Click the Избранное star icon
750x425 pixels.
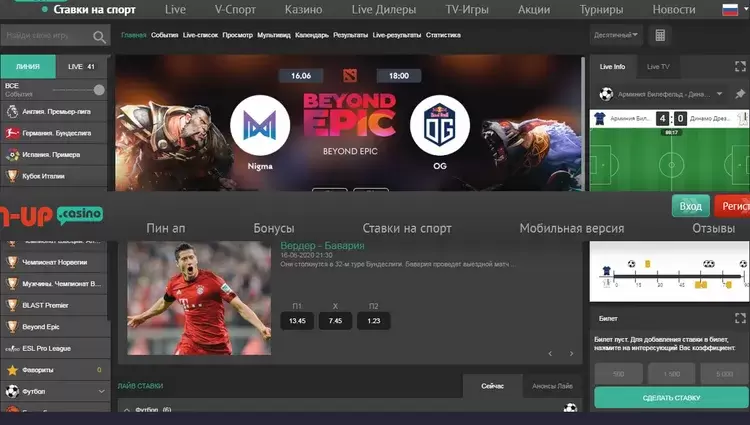[12, 370]
